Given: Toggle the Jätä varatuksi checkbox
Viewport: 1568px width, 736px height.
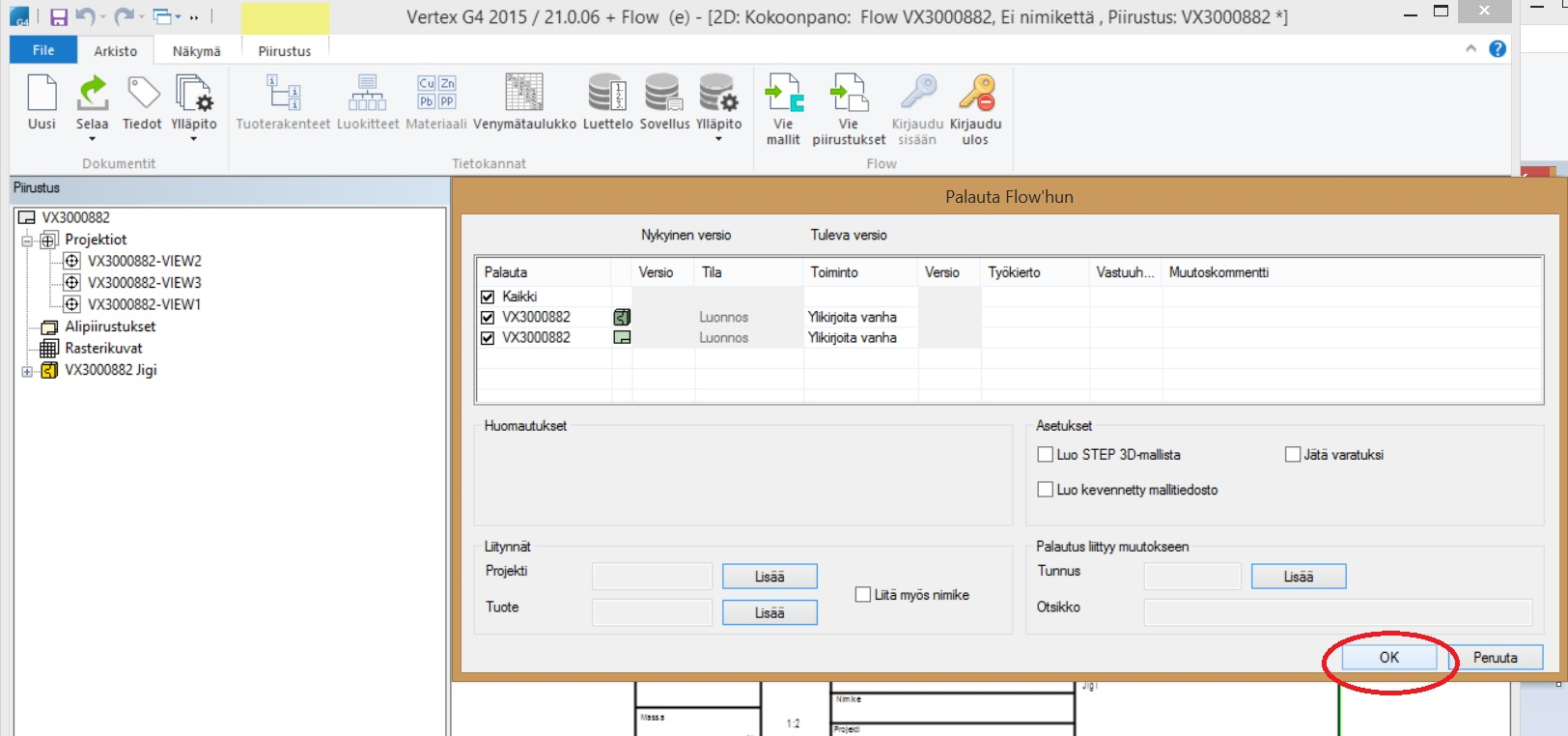Looking at the screenshot, I should 1293,454.
